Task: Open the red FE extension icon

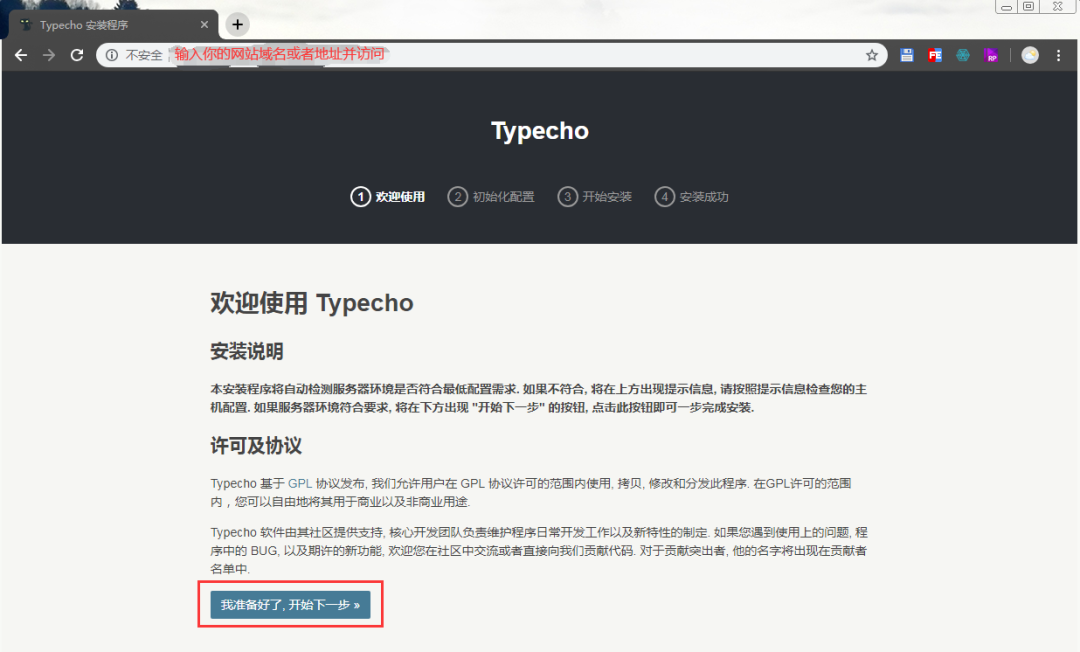Action: pyautogui.click(x=935, y=55)
